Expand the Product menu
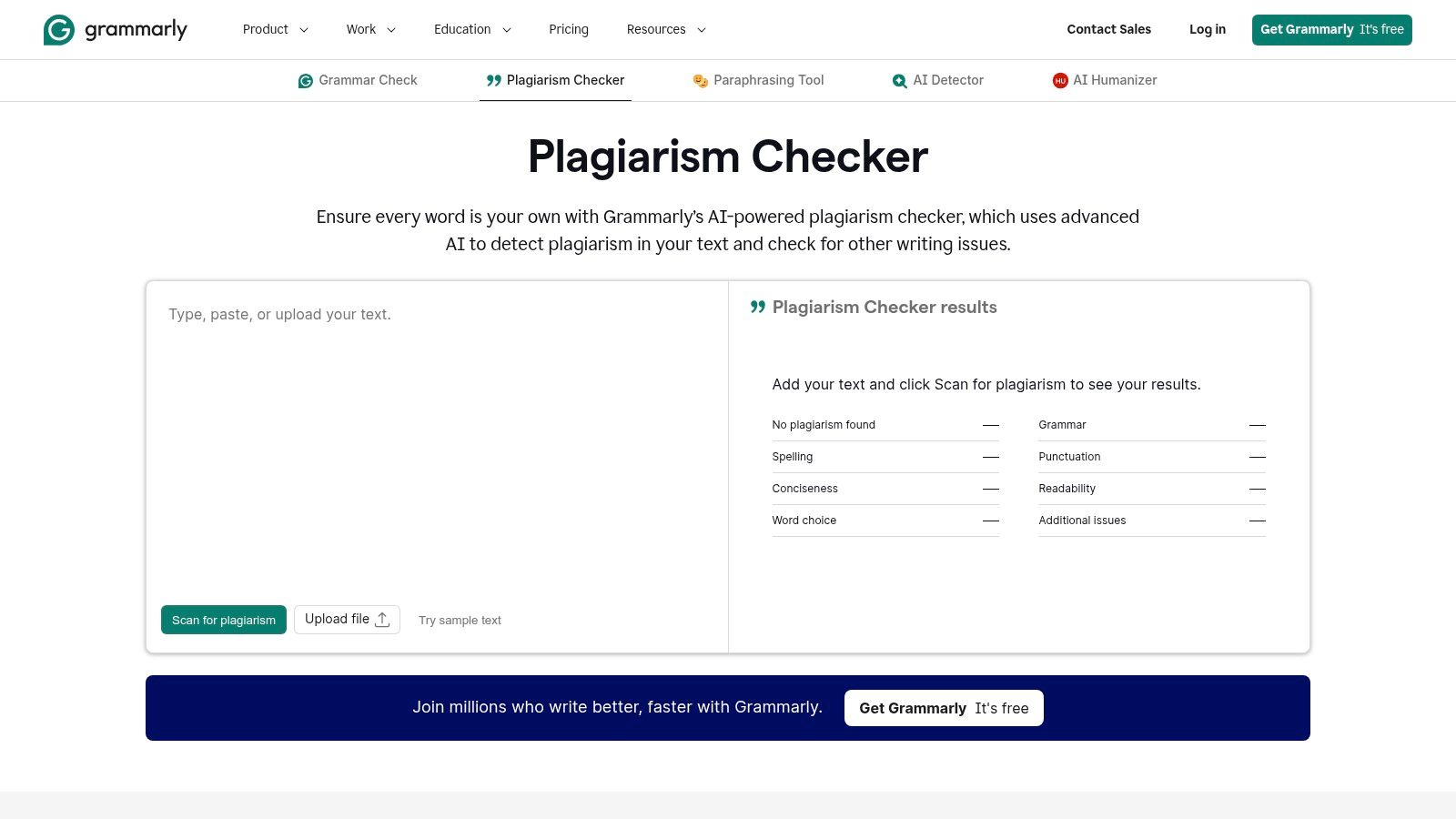The height and width of the screenshot is (819, 1456). pos(275,29)
